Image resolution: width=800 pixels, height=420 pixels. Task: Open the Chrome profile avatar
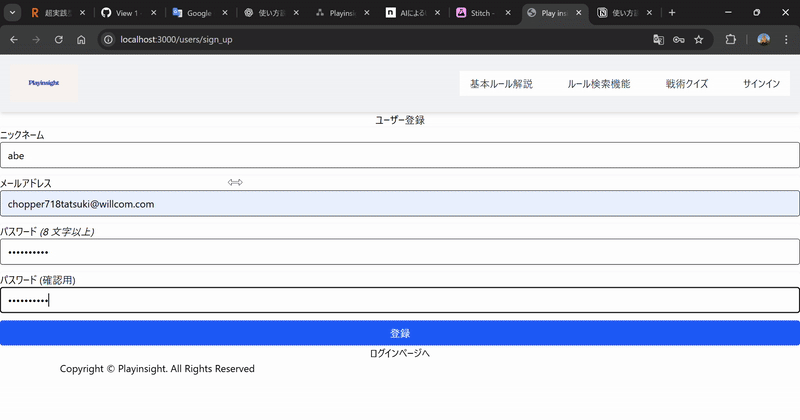tap(763, 40)
